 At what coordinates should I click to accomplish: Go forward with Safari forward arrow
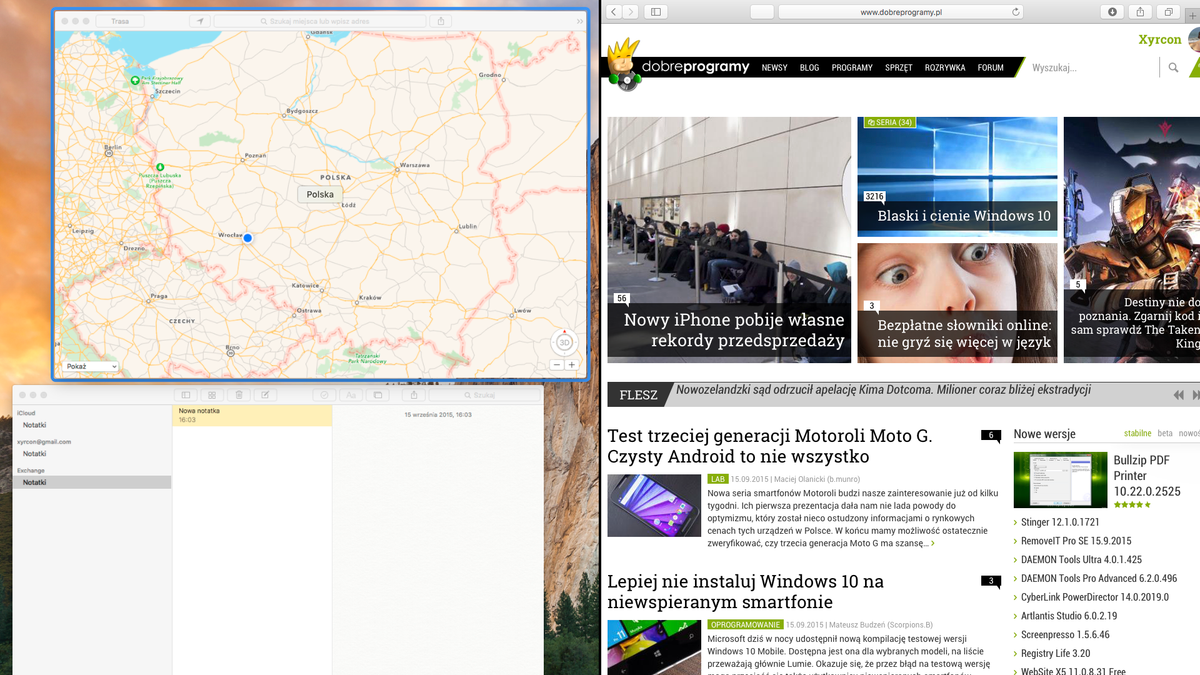click(630, 12)
